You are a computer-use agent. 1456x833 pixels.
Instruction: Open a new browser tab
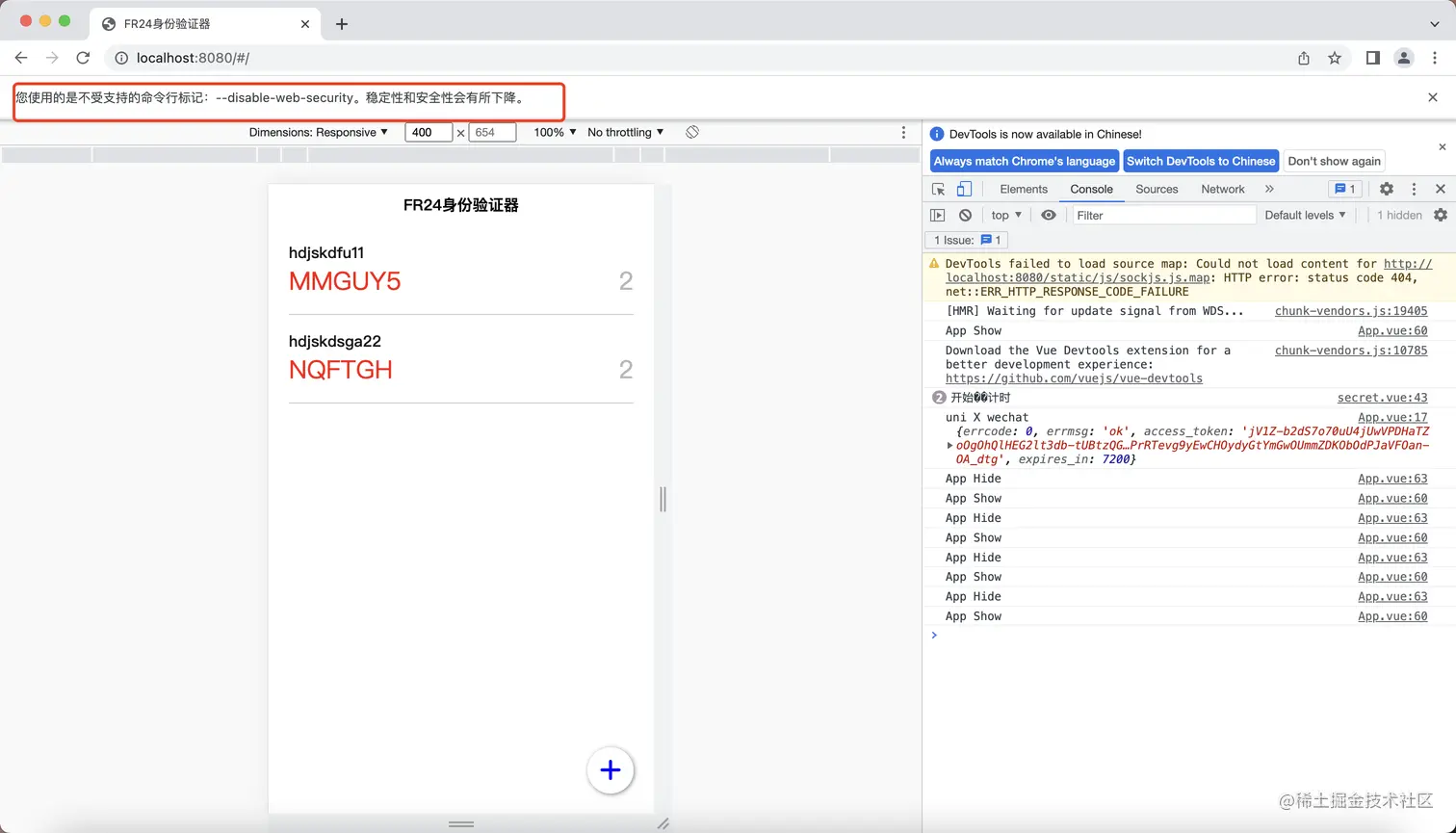pyautogui.click(x=342, y=24)
